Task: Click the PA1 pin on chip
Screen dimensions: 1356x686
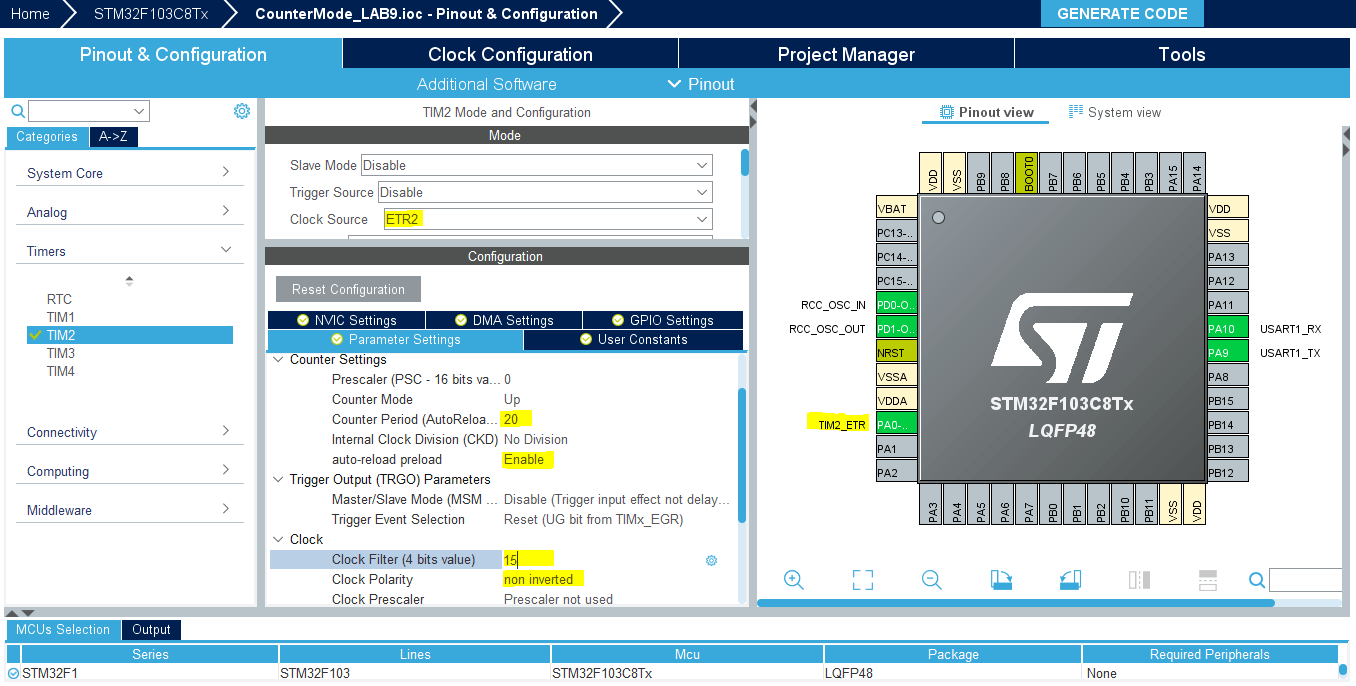Action: tap(896, 449)
